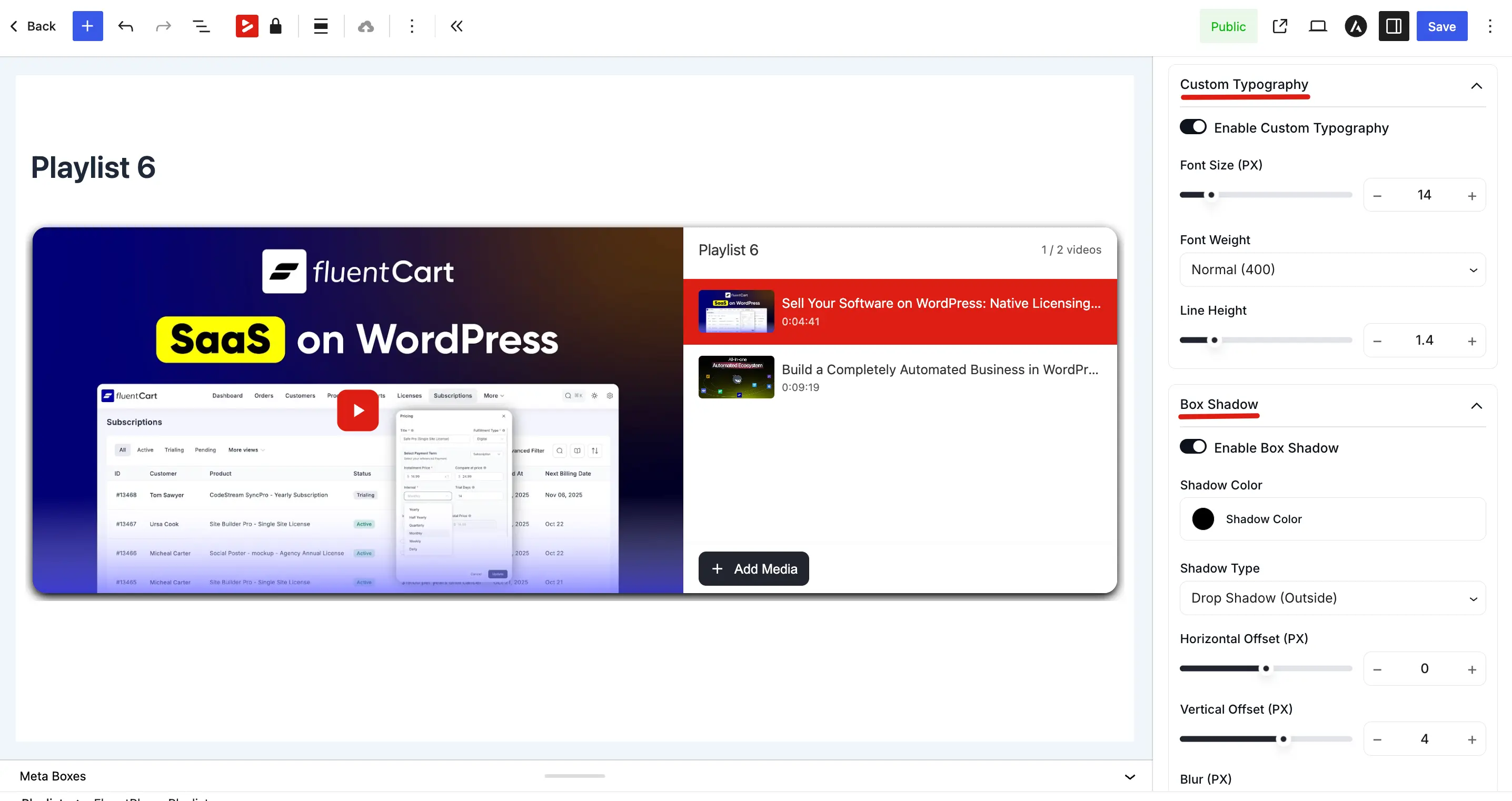Screen dimensions: 1512x801
Task: Open the Font Weight dropdown
Action: point(1333,270)
